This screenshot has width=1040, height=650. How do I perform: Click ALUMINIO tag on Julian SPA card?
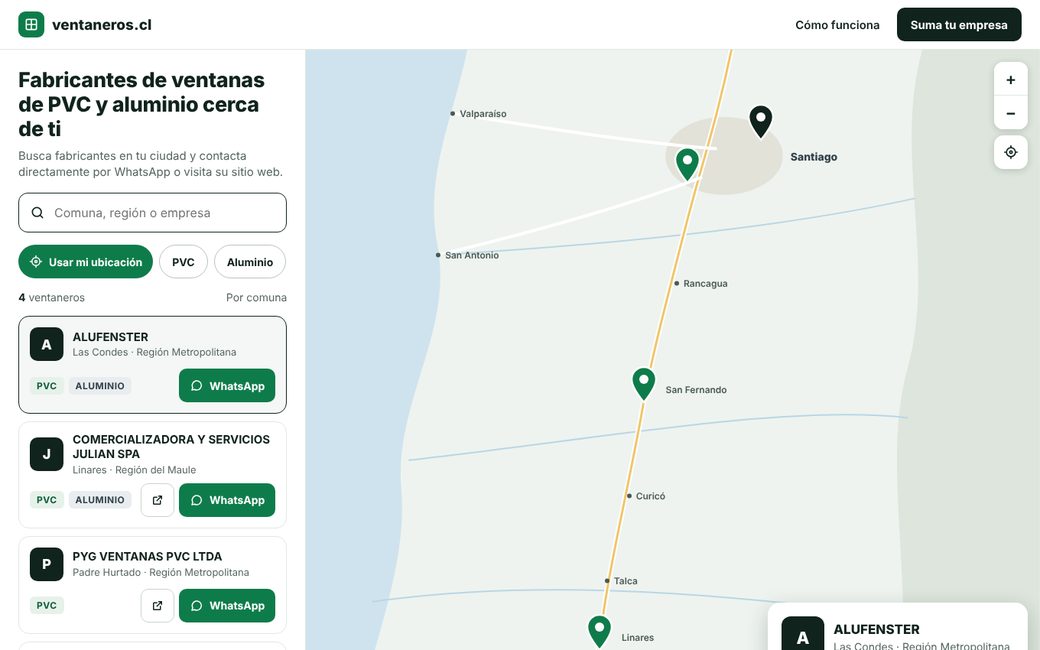99,500
